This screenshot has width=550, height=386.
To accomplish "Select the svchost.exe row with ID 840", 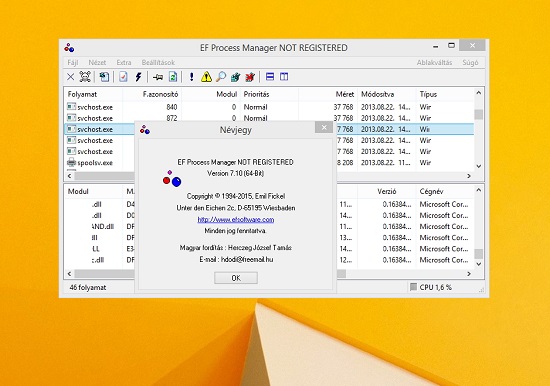I will pos(269,107).
